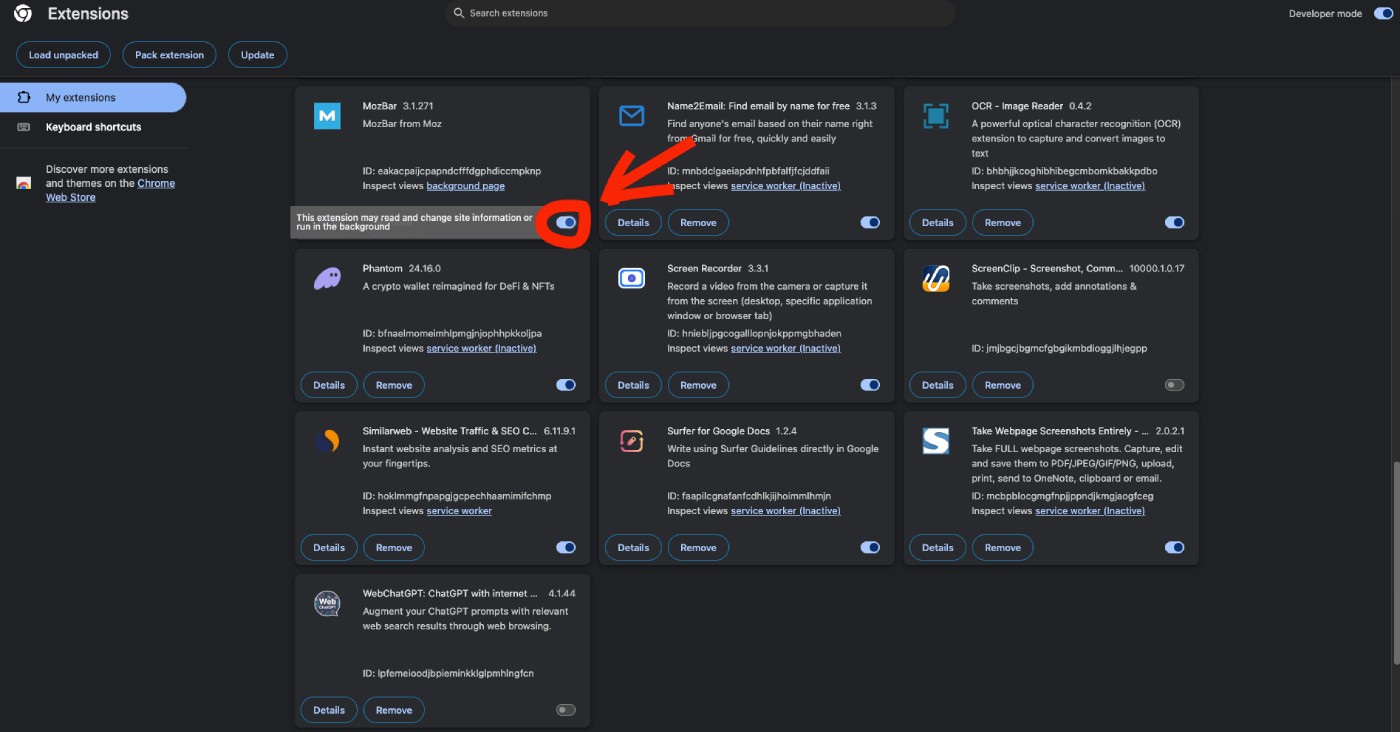Click the Load unpacked button
This screenshot has width=1400, height=732.
coord(63,54)
